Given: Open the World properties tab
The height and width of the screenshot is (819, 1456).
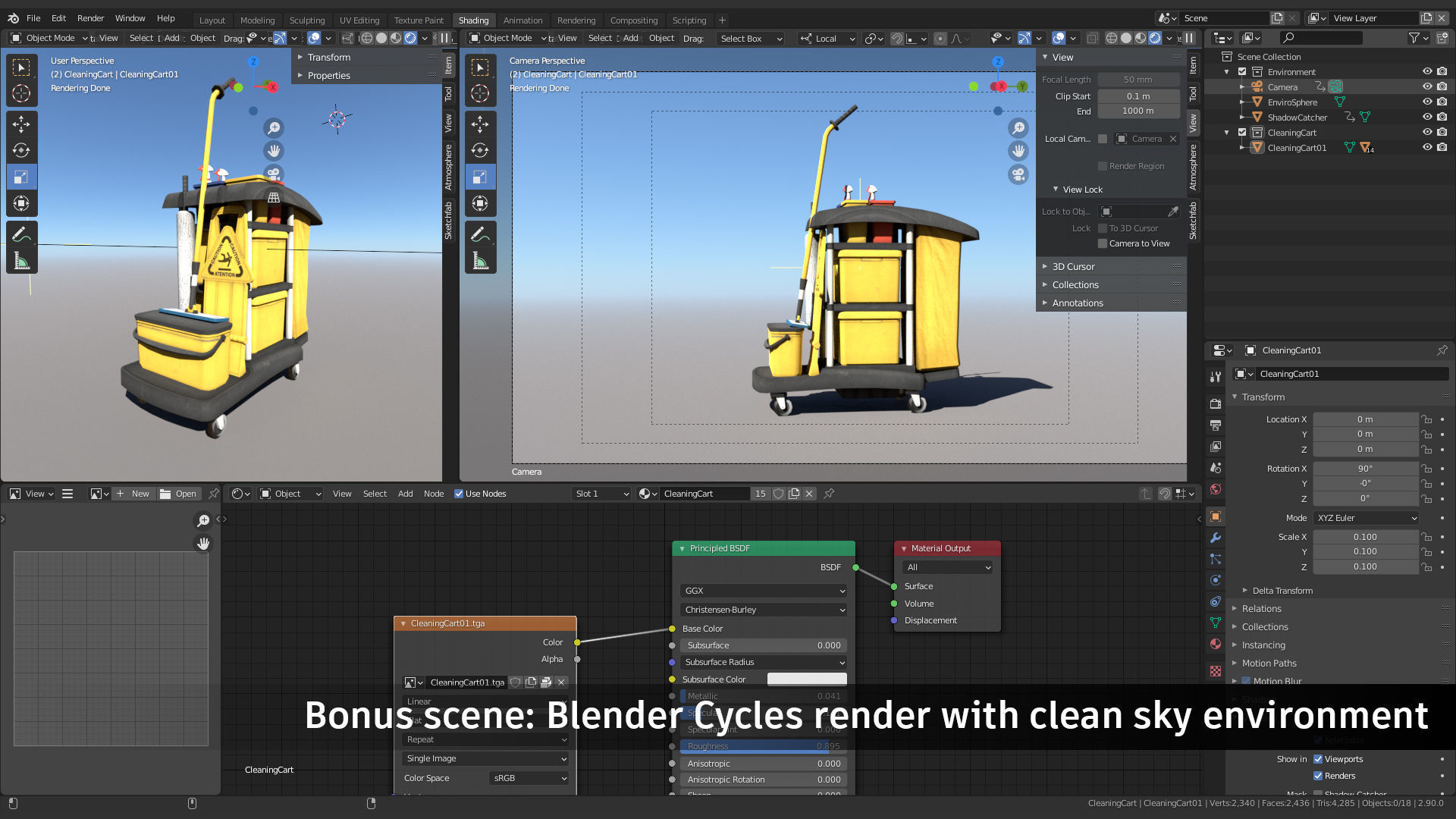Looking at the screenshot, I should click(x=1216, y=489).
